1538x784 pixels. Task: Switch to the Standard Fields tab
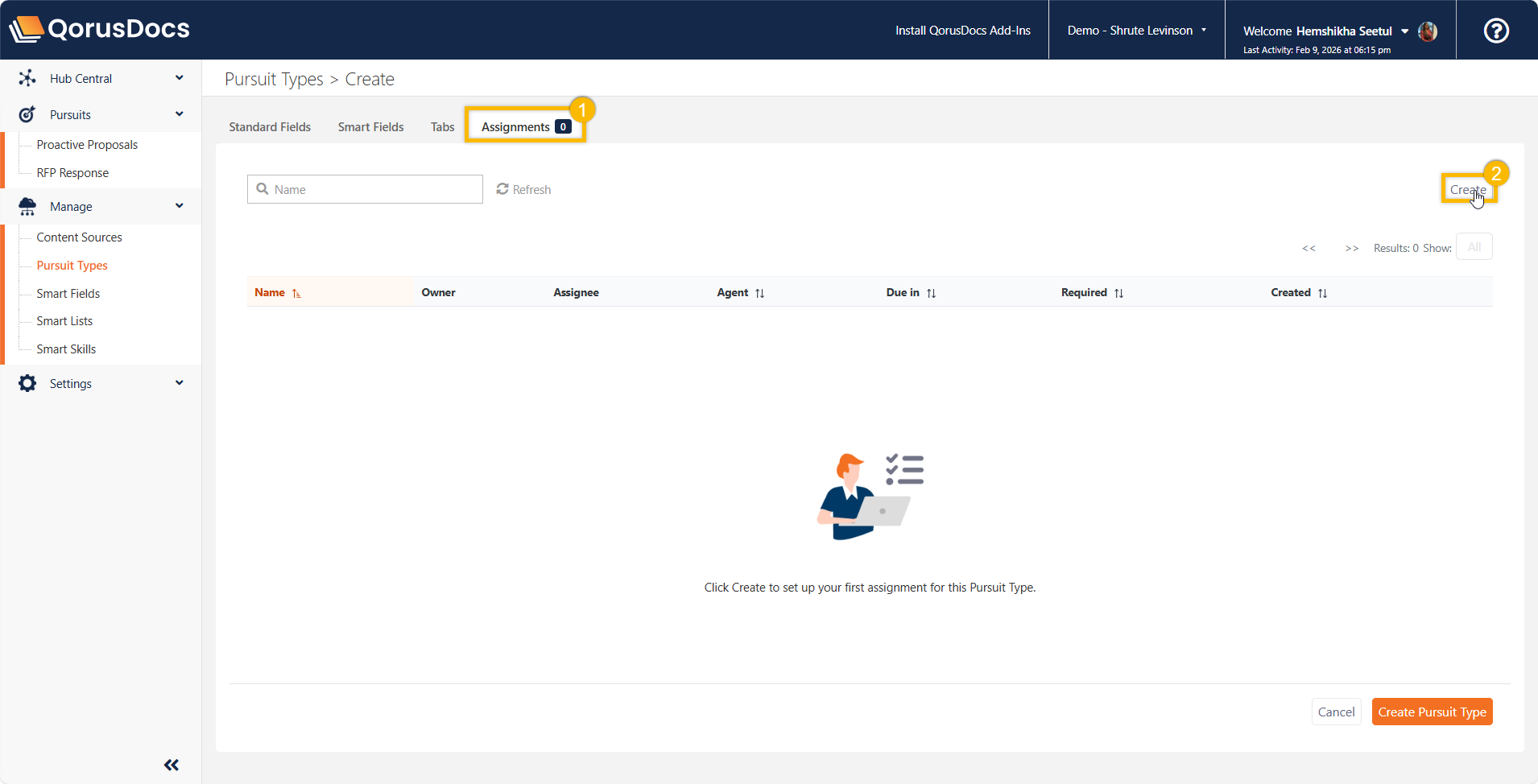[x=270, y=127]
